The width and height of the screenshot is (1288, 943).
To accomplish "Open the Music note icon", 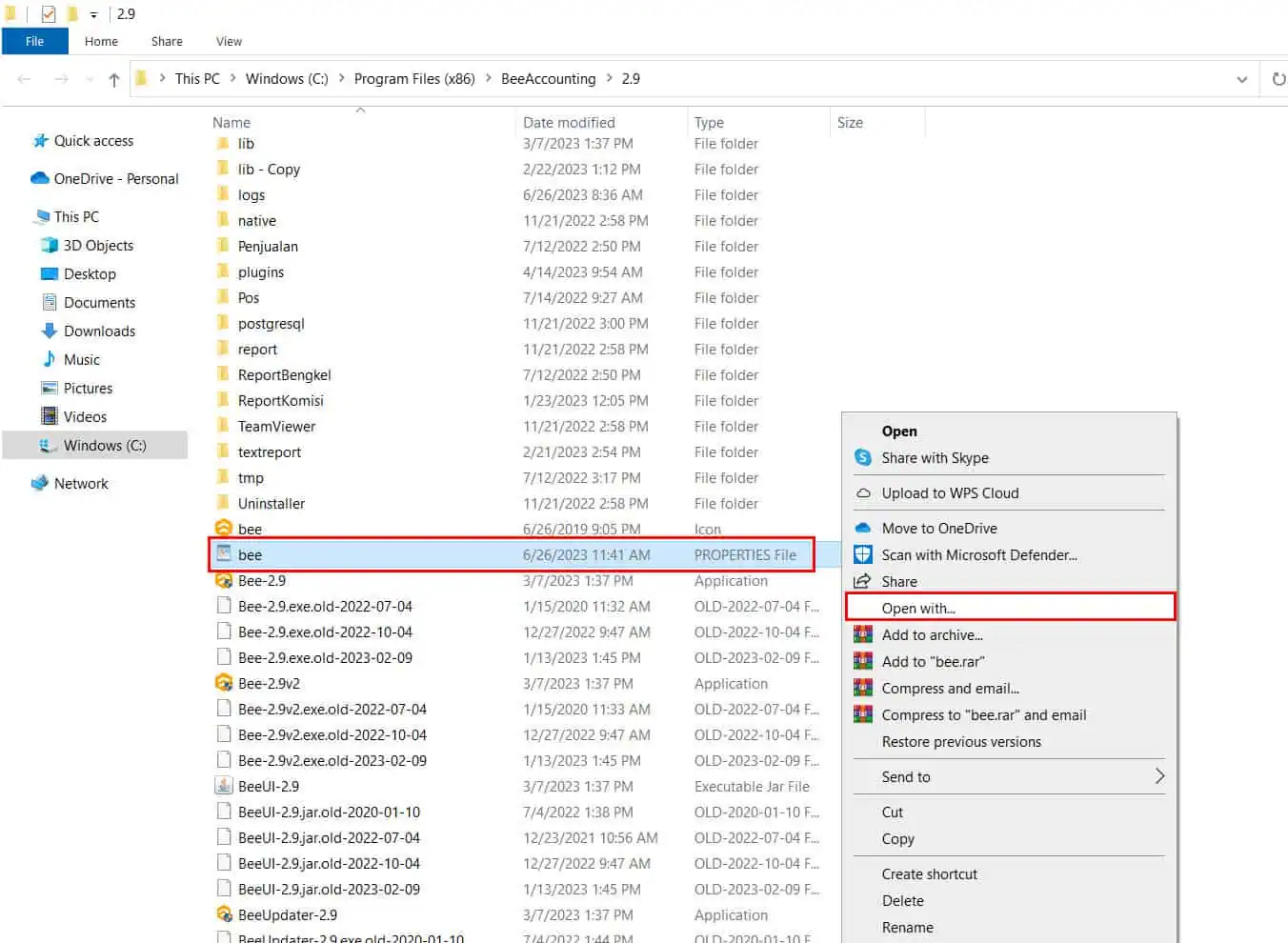I will coord(50,359).
